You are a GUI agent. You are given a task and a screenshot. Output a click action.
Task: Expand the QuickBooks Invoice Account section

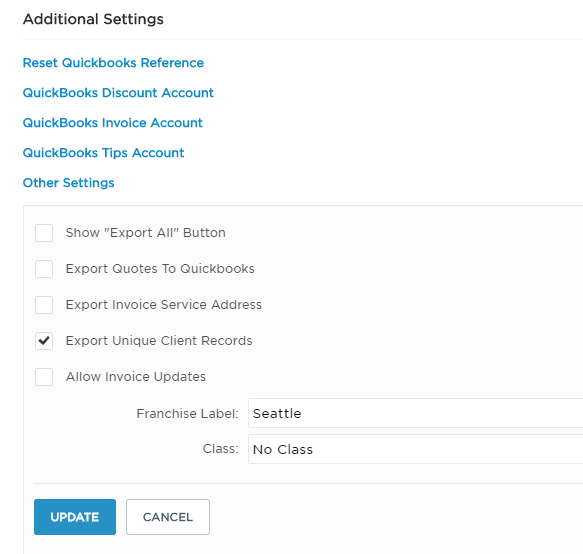click(113, 123)
